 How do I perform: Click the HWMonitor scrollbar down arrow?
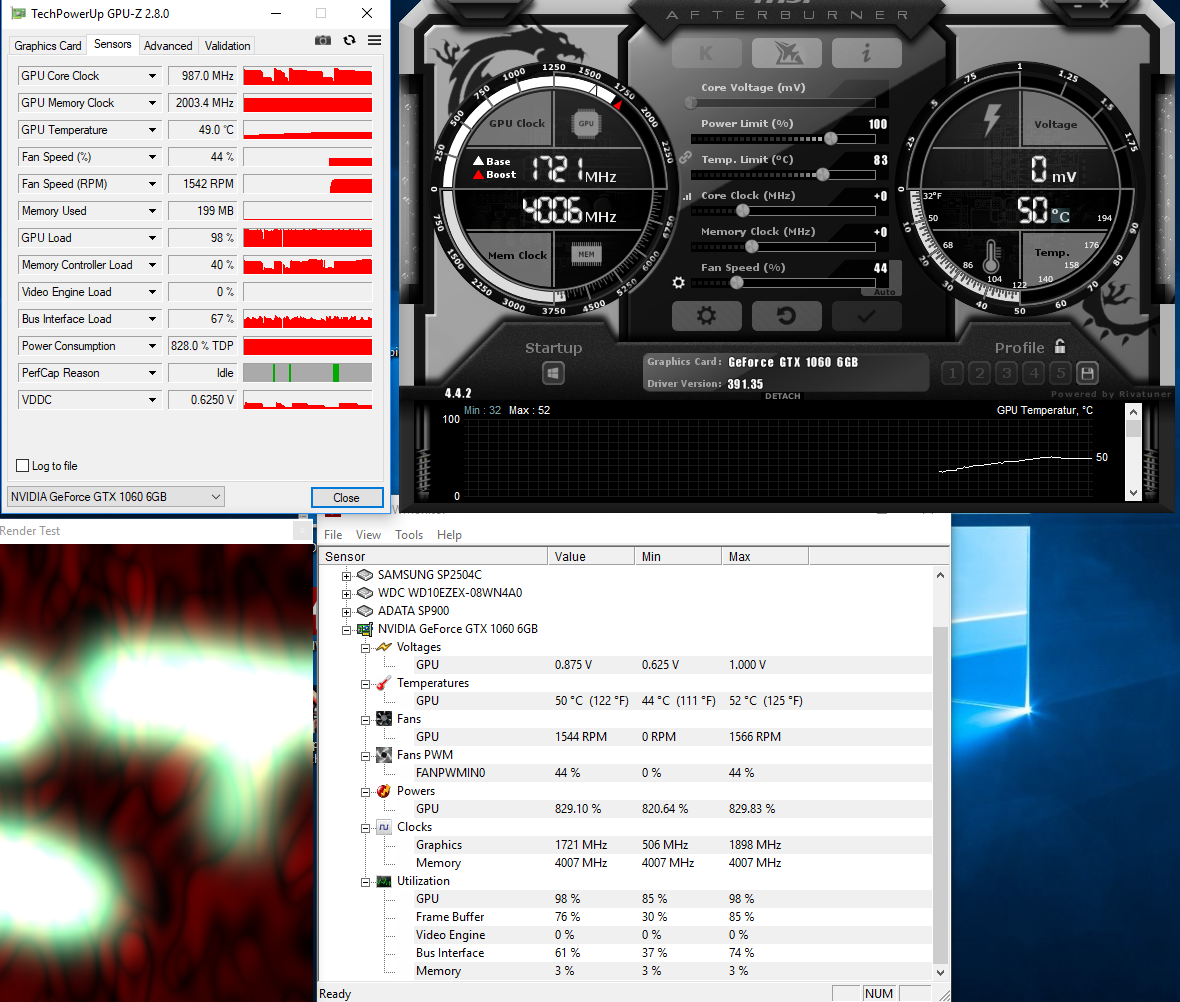pyautogui.click(x=940, y=972)
